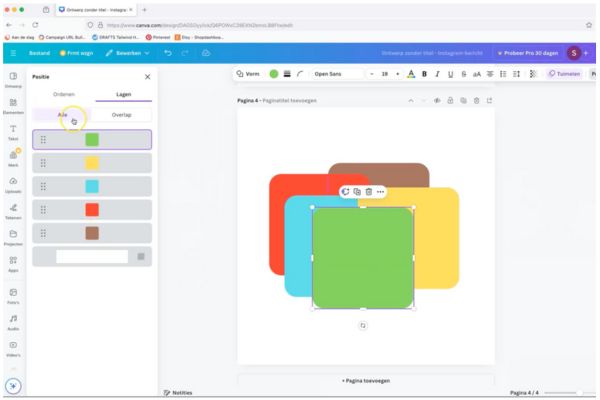
Task: Toggle uppercase aA text option
Action: pos(477,74)
